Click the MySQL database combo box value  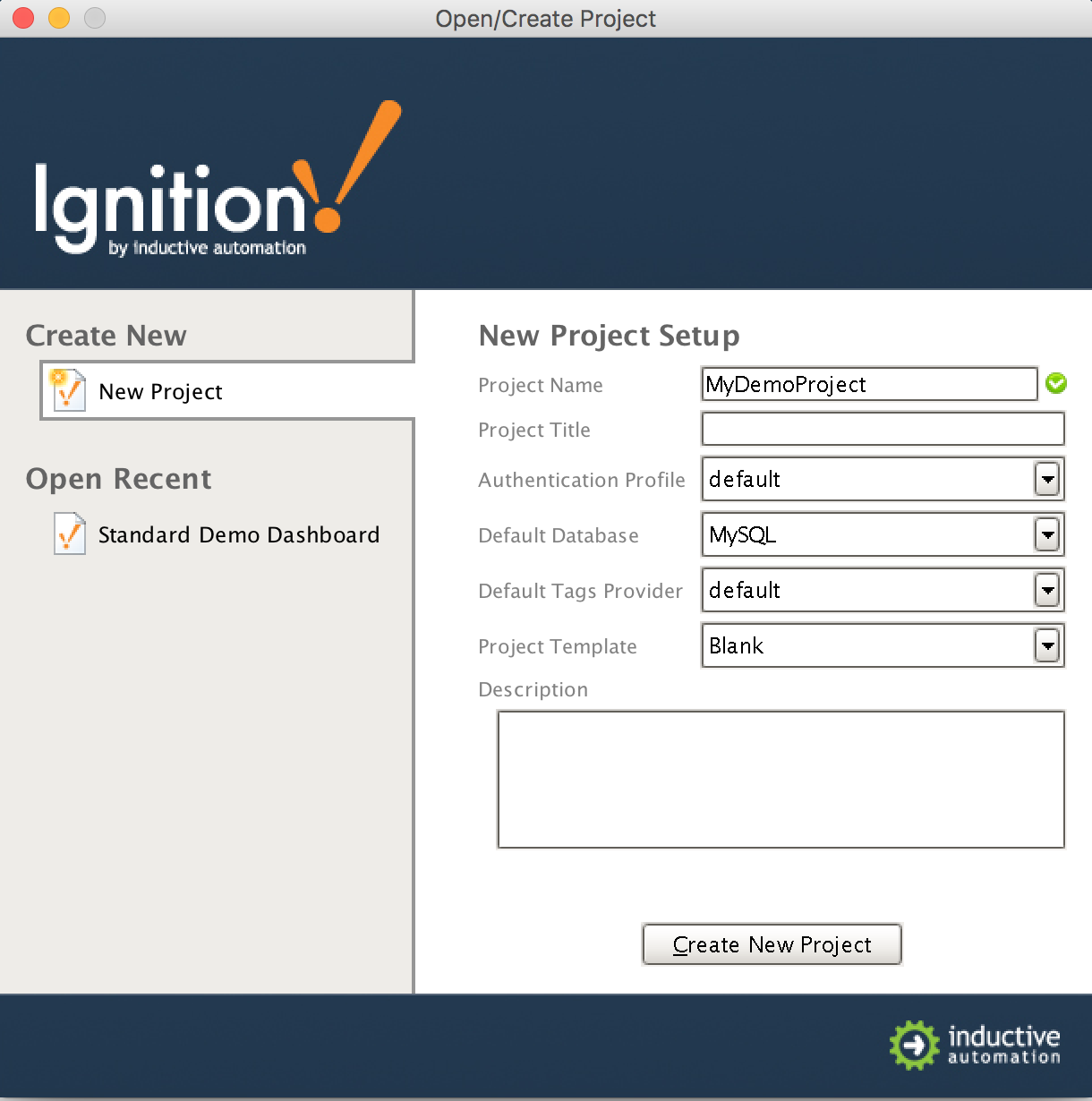[x=743, y=535]
